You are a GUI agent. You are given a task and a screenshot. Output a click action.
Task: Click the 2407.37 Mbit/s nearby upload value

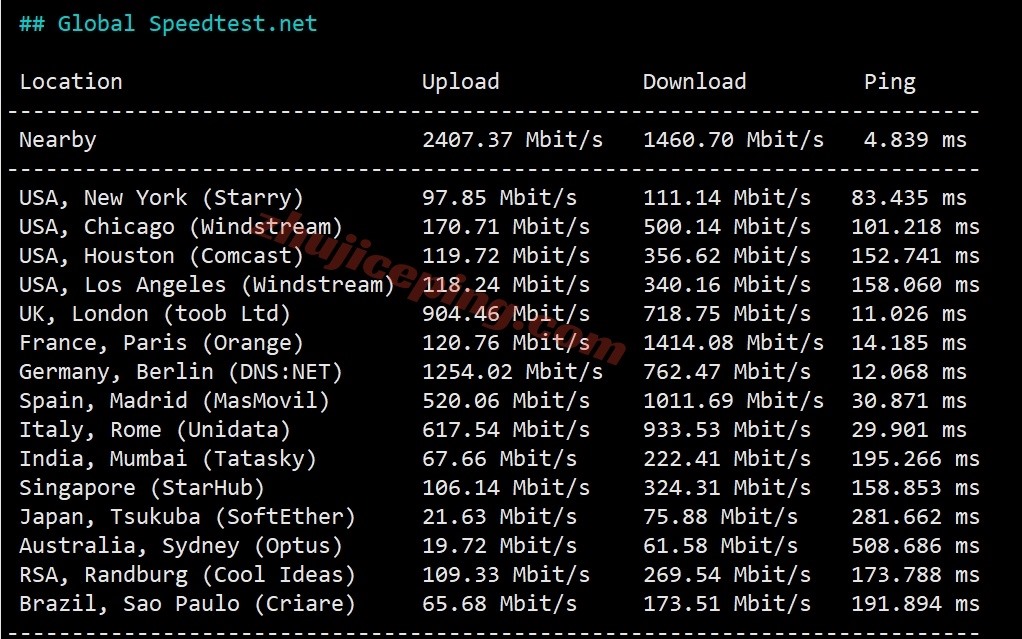[512, 140]
